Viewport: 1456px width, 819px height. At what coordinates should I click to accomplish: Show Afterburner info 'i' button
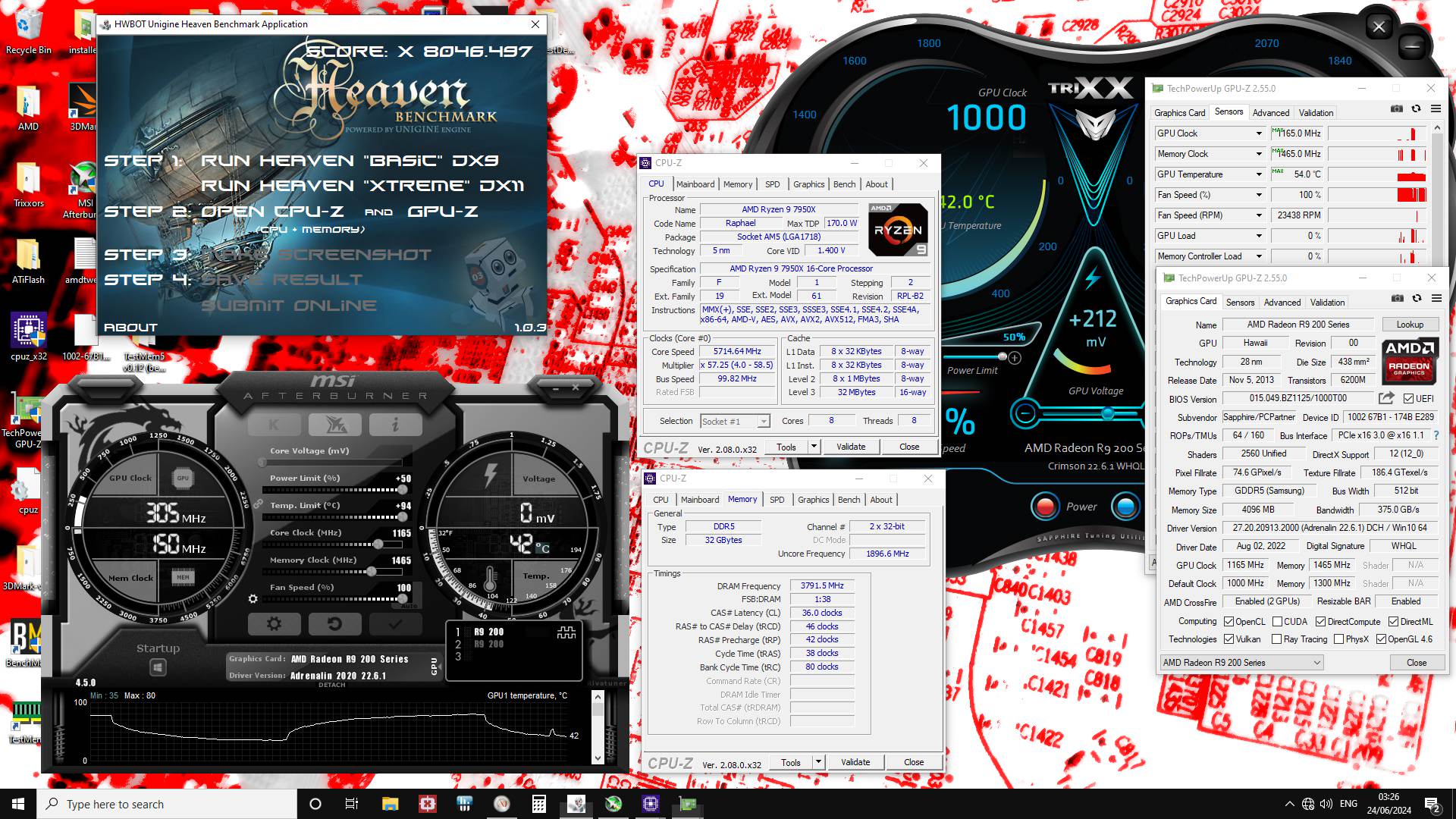tap(395, 425)
